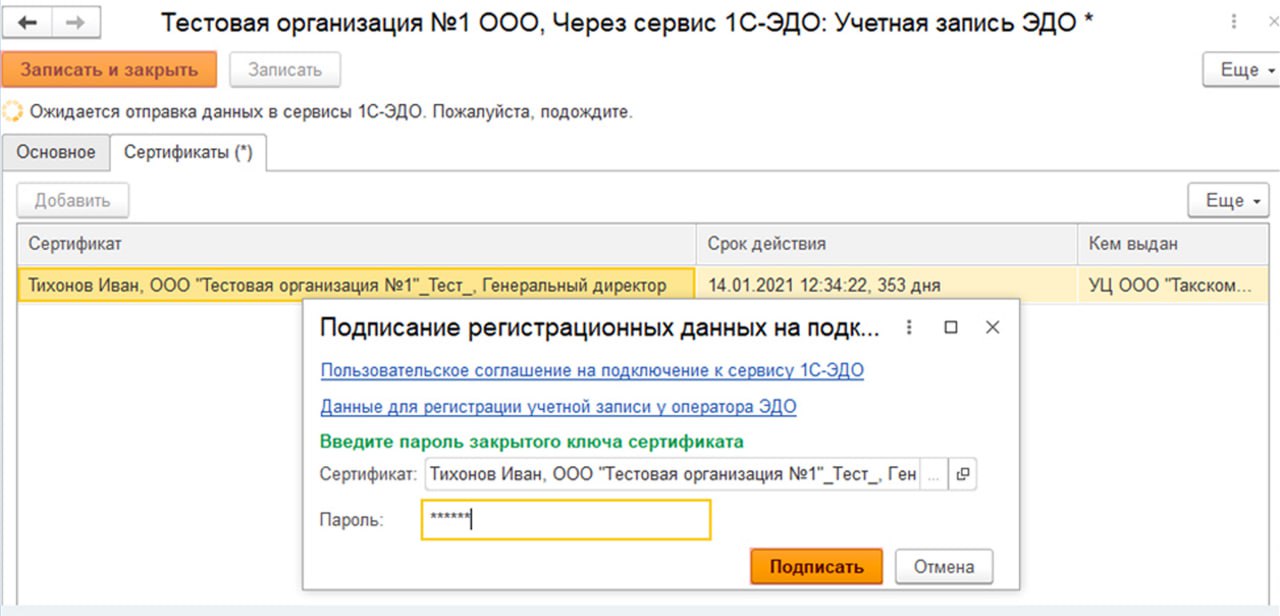Close the signing dialog with X
1280x616 pixels.
point(992,328)
